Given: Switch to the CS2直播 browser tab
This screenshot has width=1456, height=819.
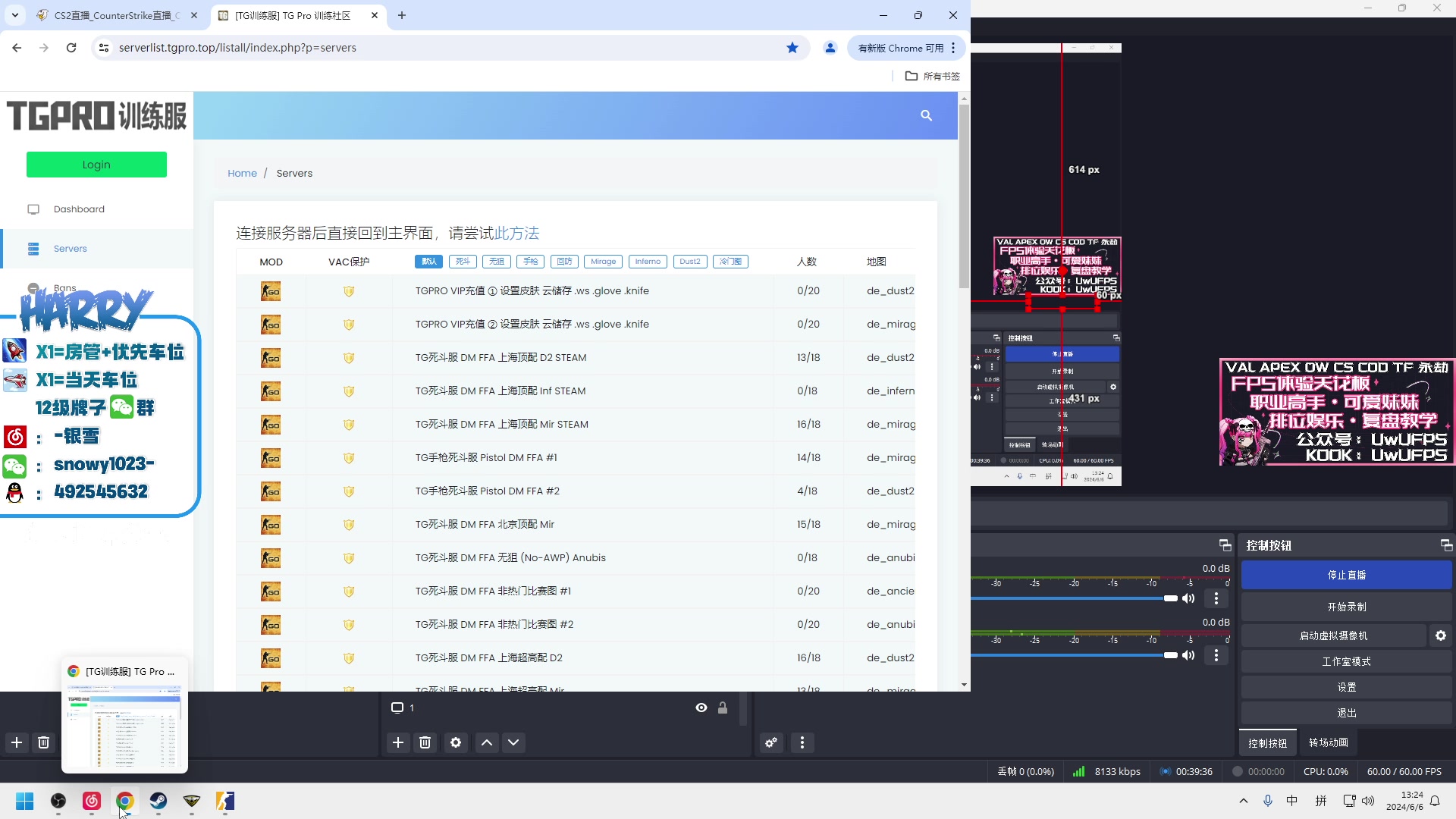Looking at the screenshot, I should [x=118, y=15].
